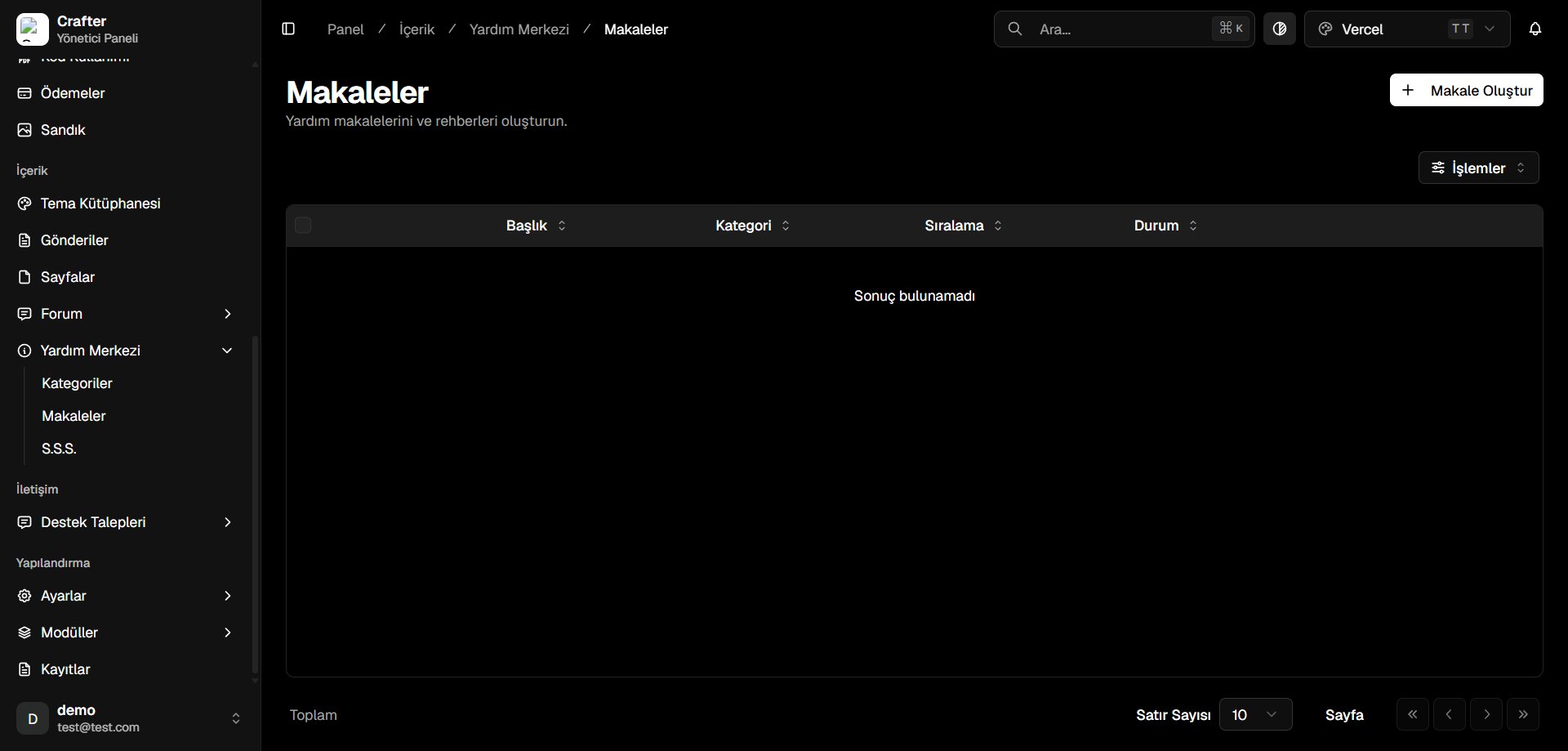This screenshot has height=751, width=1568.
Task: Open the Vercel theme dropdown
Action: (1407, 29)
